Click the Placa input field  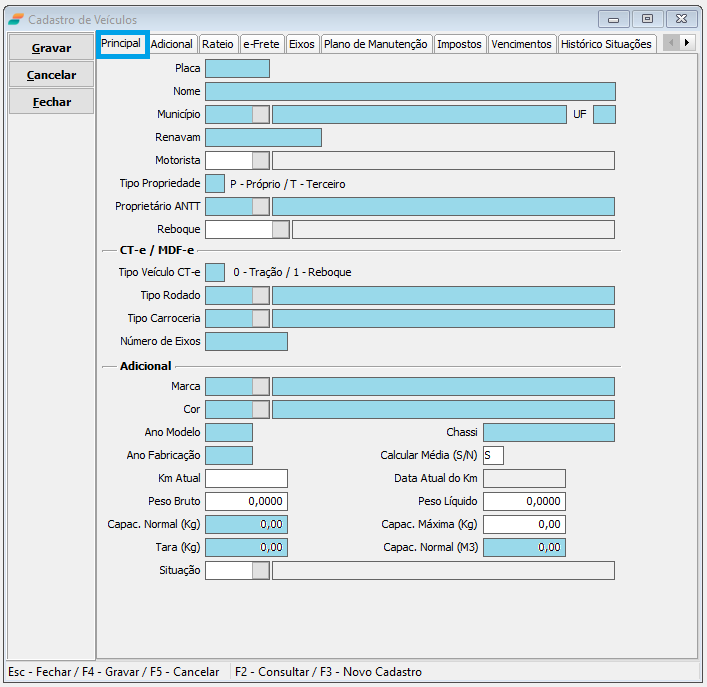coord(237,68)
